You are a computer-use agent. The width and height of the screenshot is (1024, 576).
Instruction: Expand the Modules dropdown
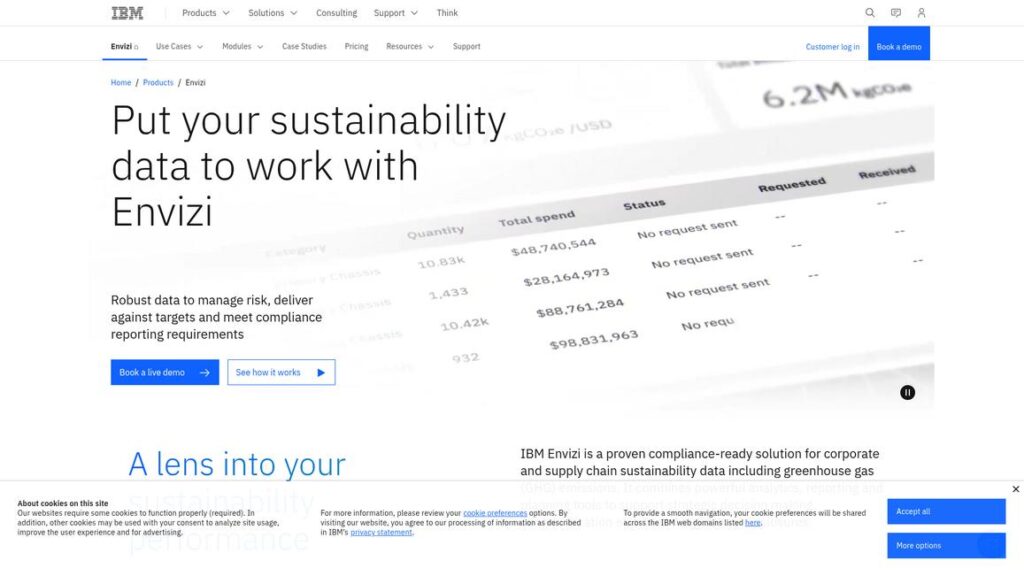tap(242, 46)
